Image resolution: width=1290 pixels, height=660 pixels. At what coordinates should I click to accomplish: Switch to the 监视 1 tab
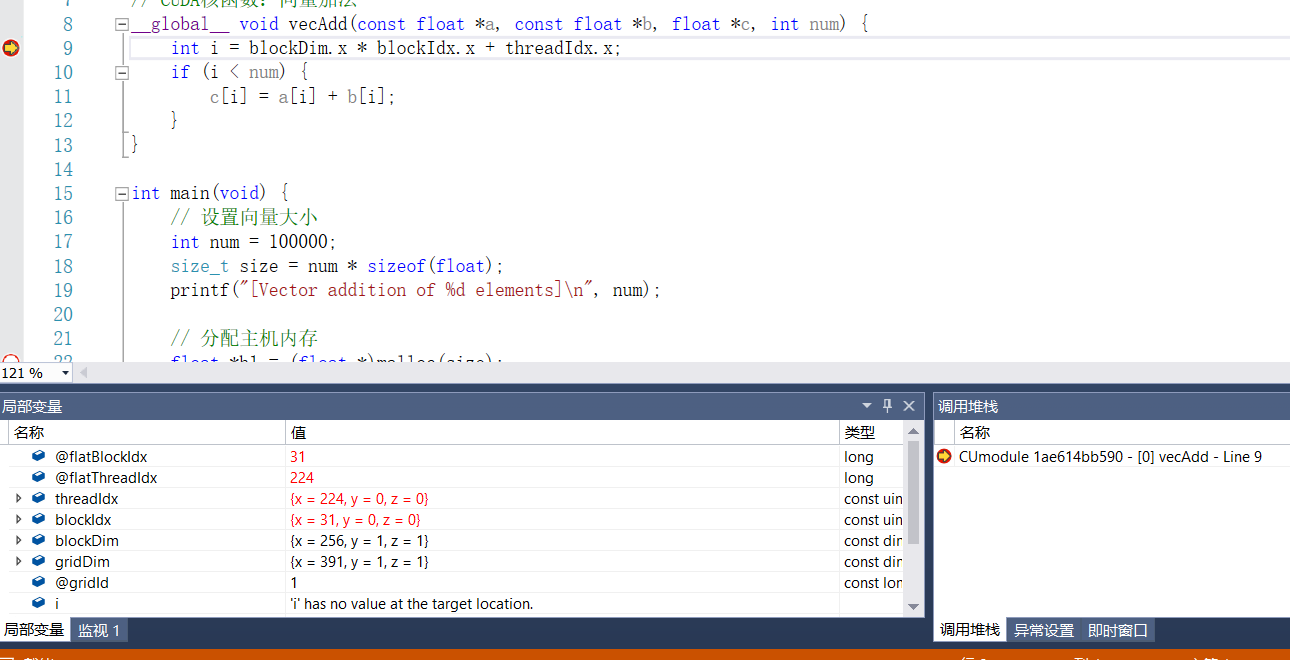(x=99, y=630)
